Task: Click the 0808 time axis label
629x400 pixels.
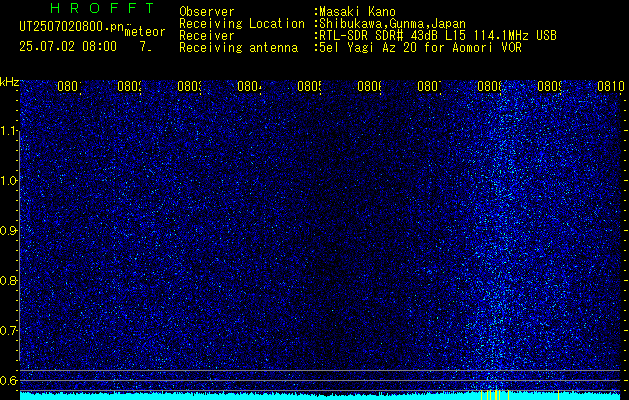Action: tap(489, 86)
